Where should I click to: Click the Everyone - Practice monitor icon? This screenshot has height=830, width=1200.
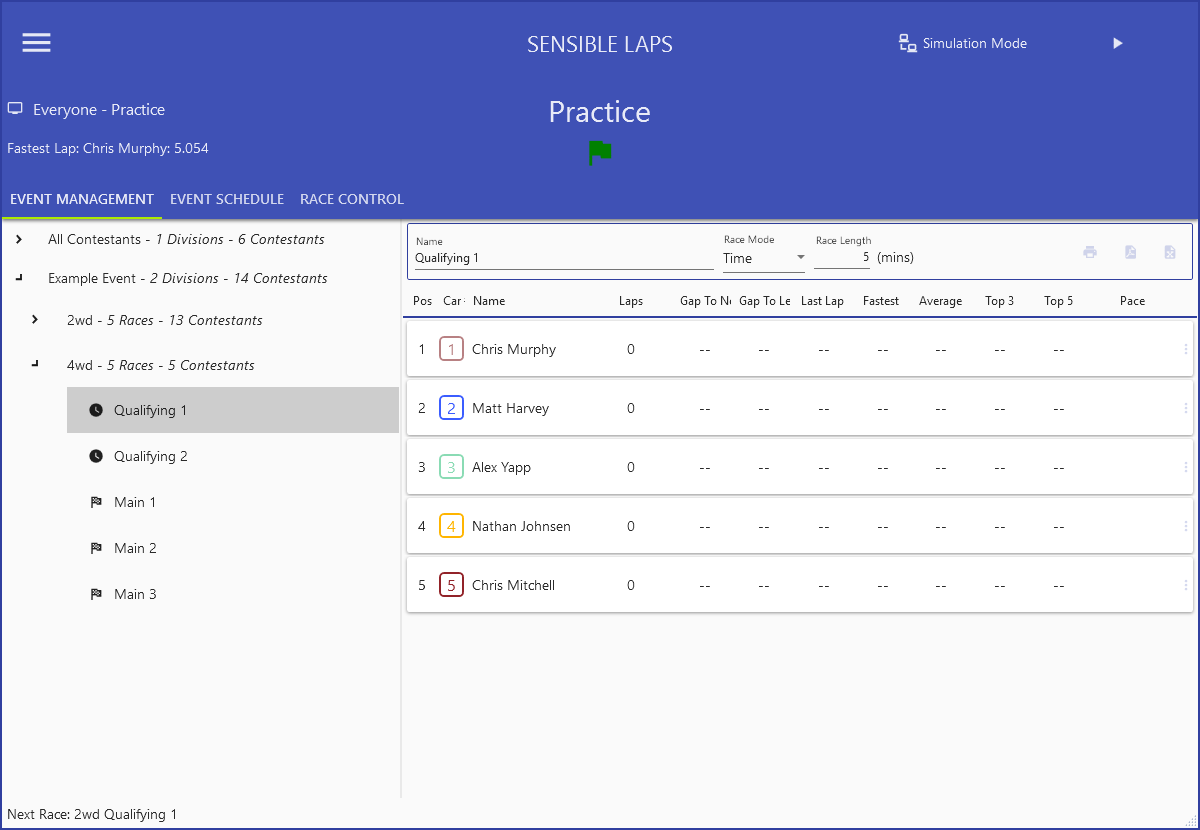click(x=15, y=109)
